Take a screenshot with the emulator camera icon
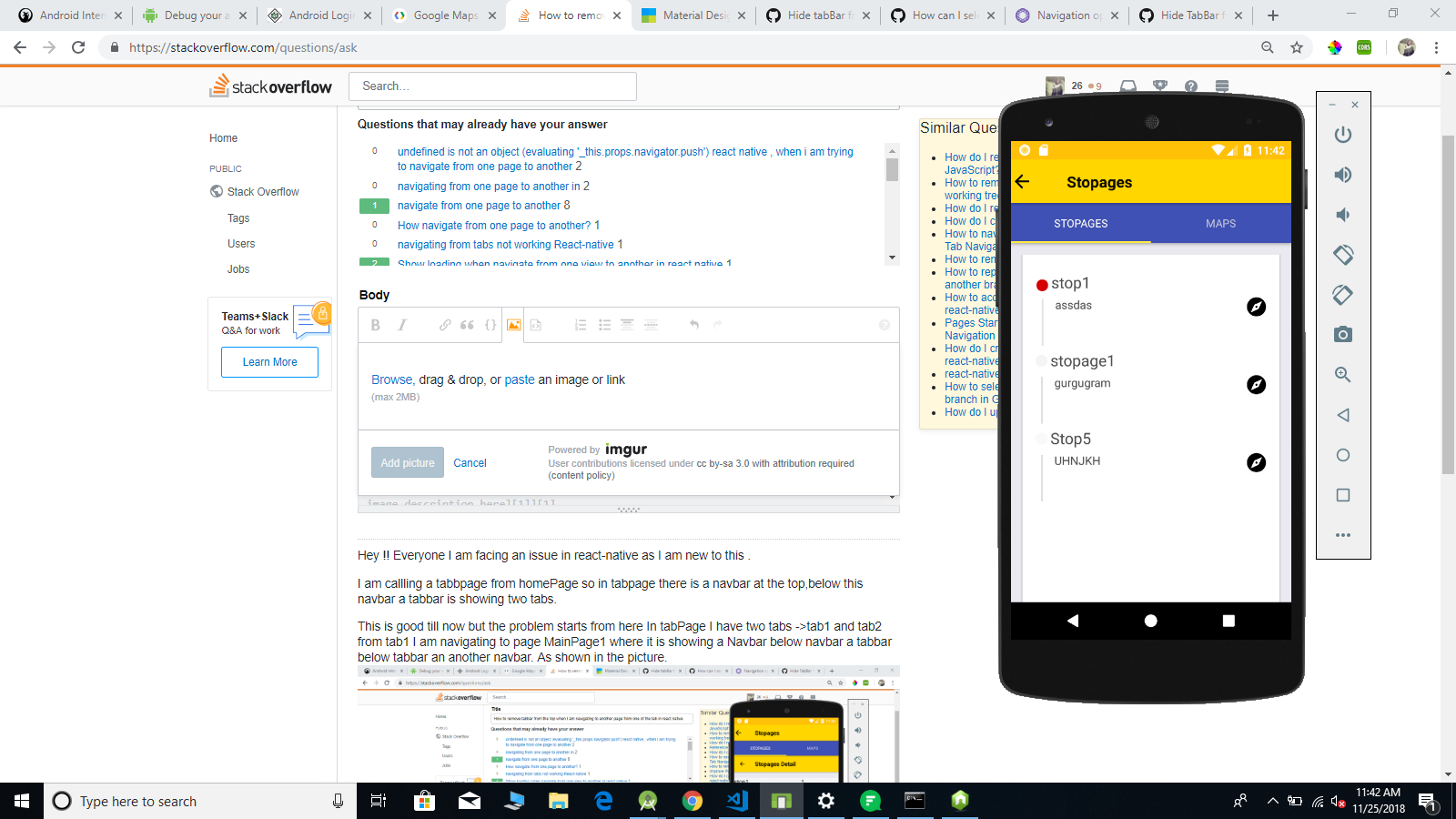 pyautogui.click(x=1343, y=335)
